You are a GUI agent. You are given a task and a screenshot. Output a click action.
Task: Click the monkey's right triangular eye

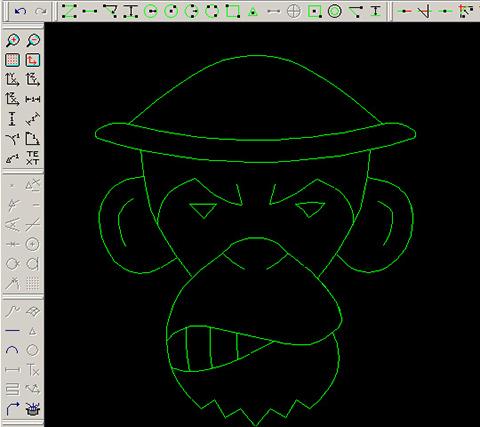coord(310,209)
